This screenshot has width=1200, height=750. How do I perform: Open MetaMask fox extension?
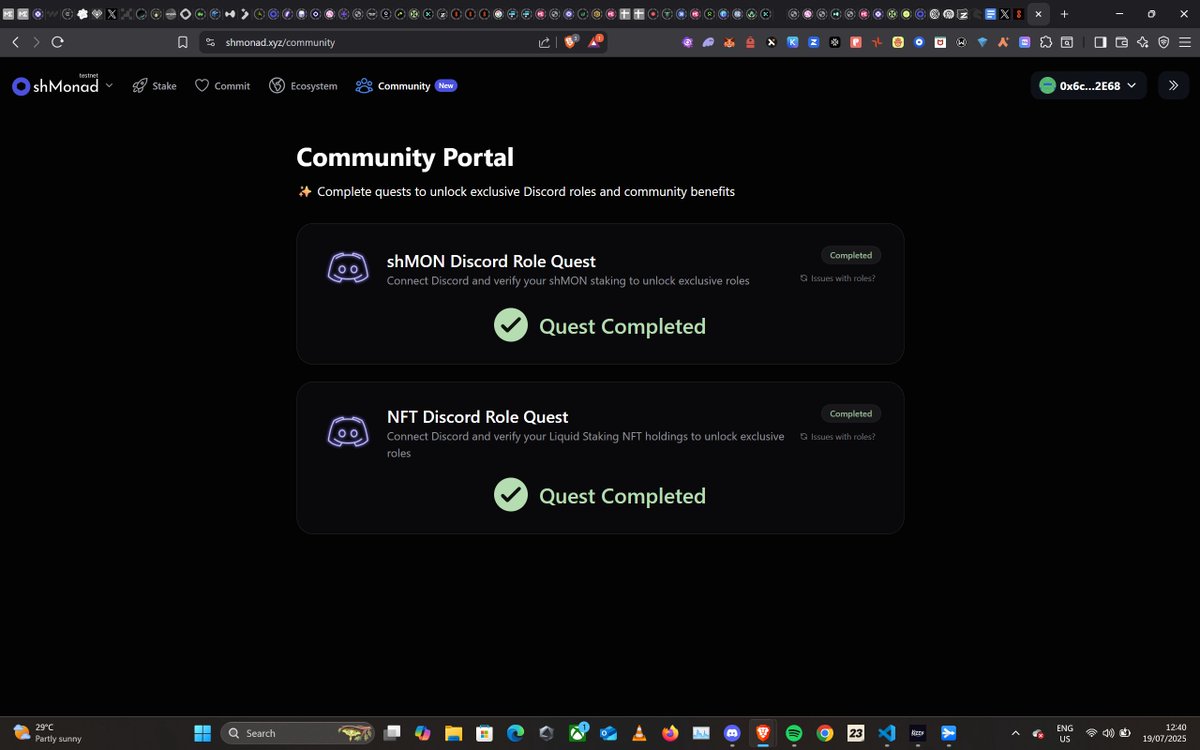[729, 42]
